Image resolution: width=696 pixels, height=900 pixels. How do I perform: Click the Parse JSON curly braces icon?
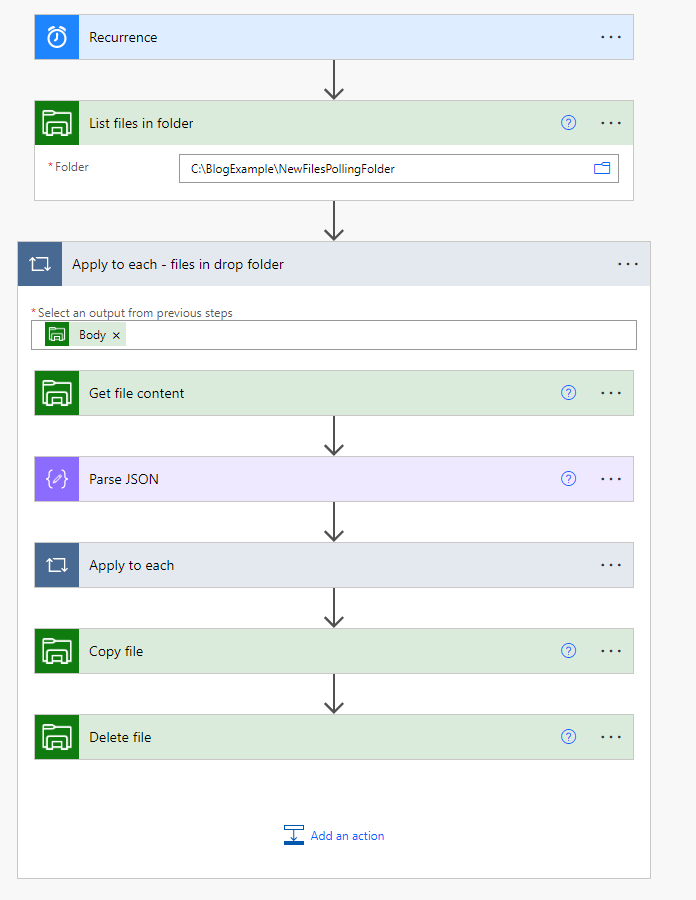57,479
